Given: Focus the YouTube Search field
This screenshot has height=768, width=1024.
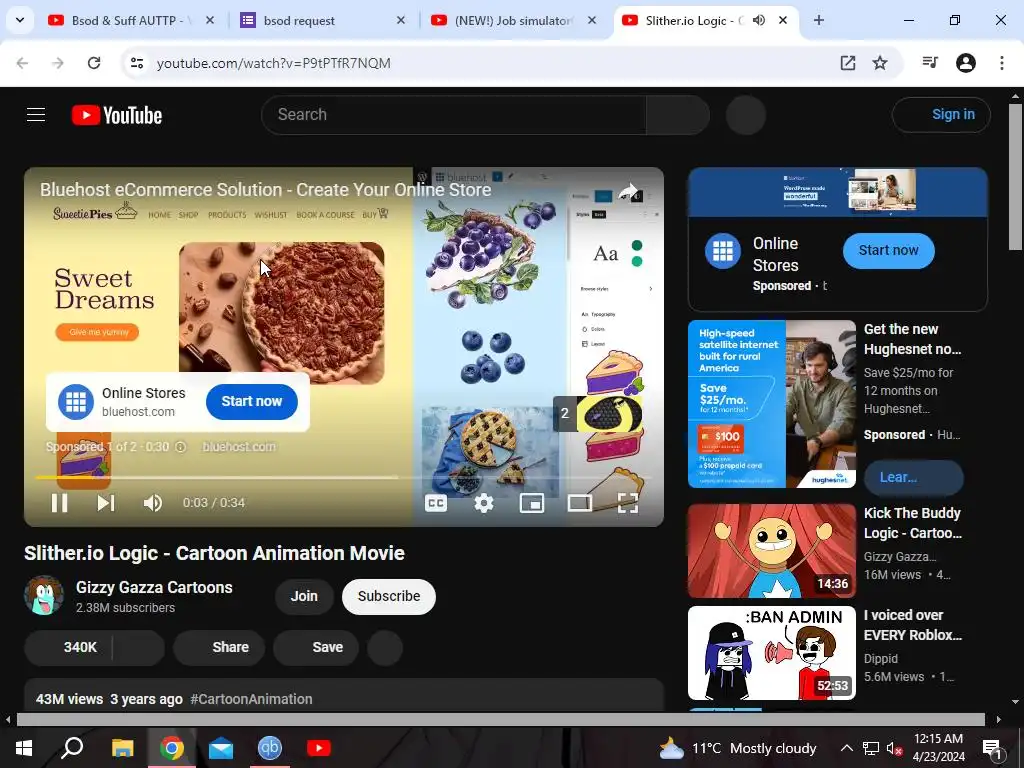Looking at the screenshot, I should point(454,115).
